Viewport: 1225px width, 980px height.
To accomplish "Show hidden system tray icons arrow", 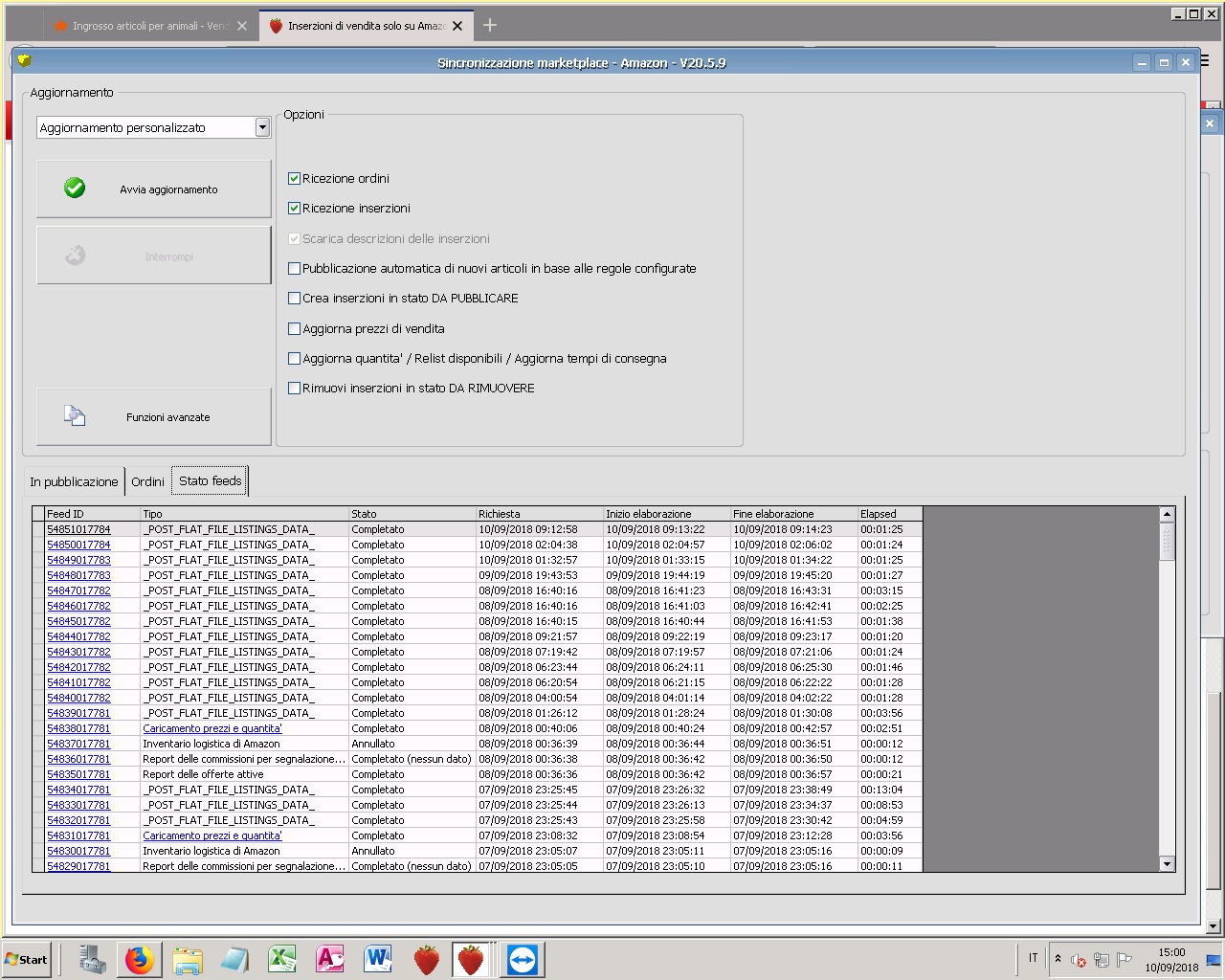I will pyautogui.click(x=1058, y=958).
